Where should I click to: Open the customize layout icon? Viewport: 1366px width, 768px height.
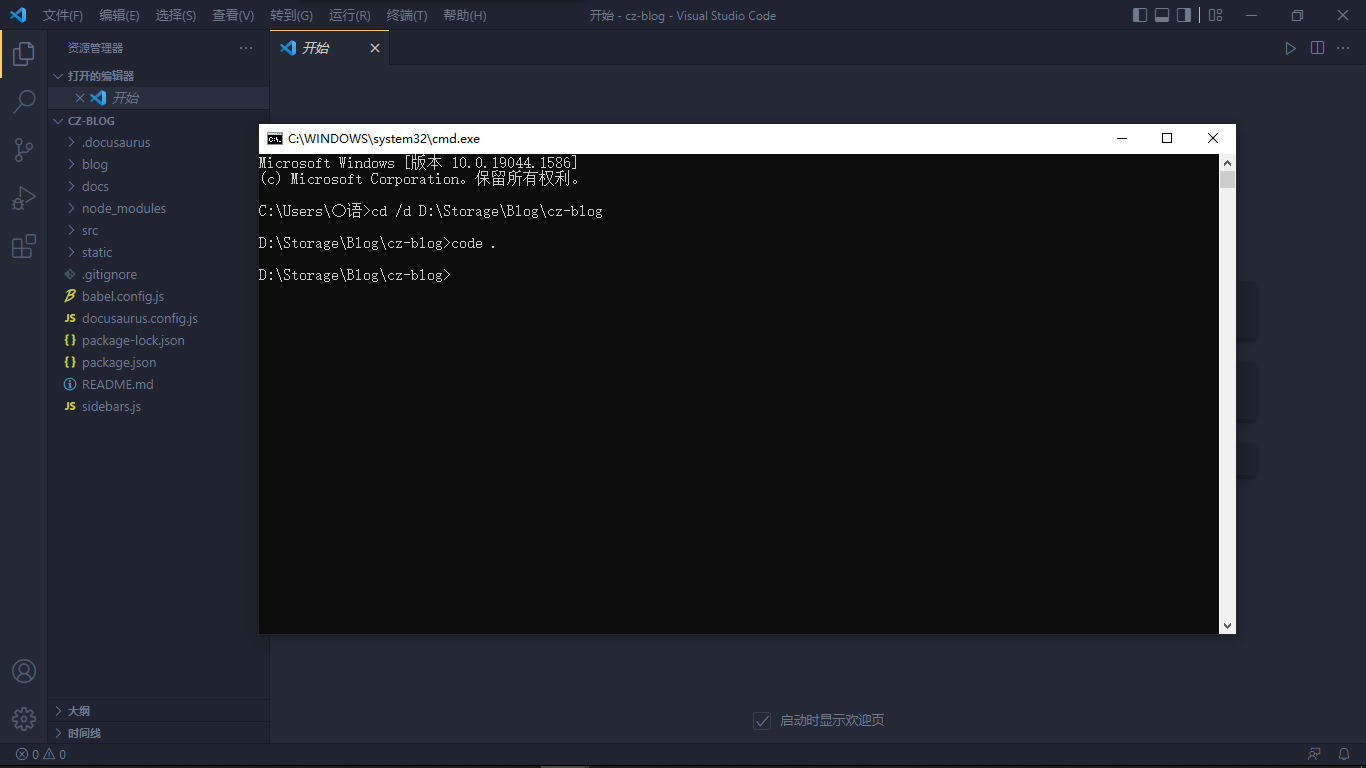pos(1215,15)
